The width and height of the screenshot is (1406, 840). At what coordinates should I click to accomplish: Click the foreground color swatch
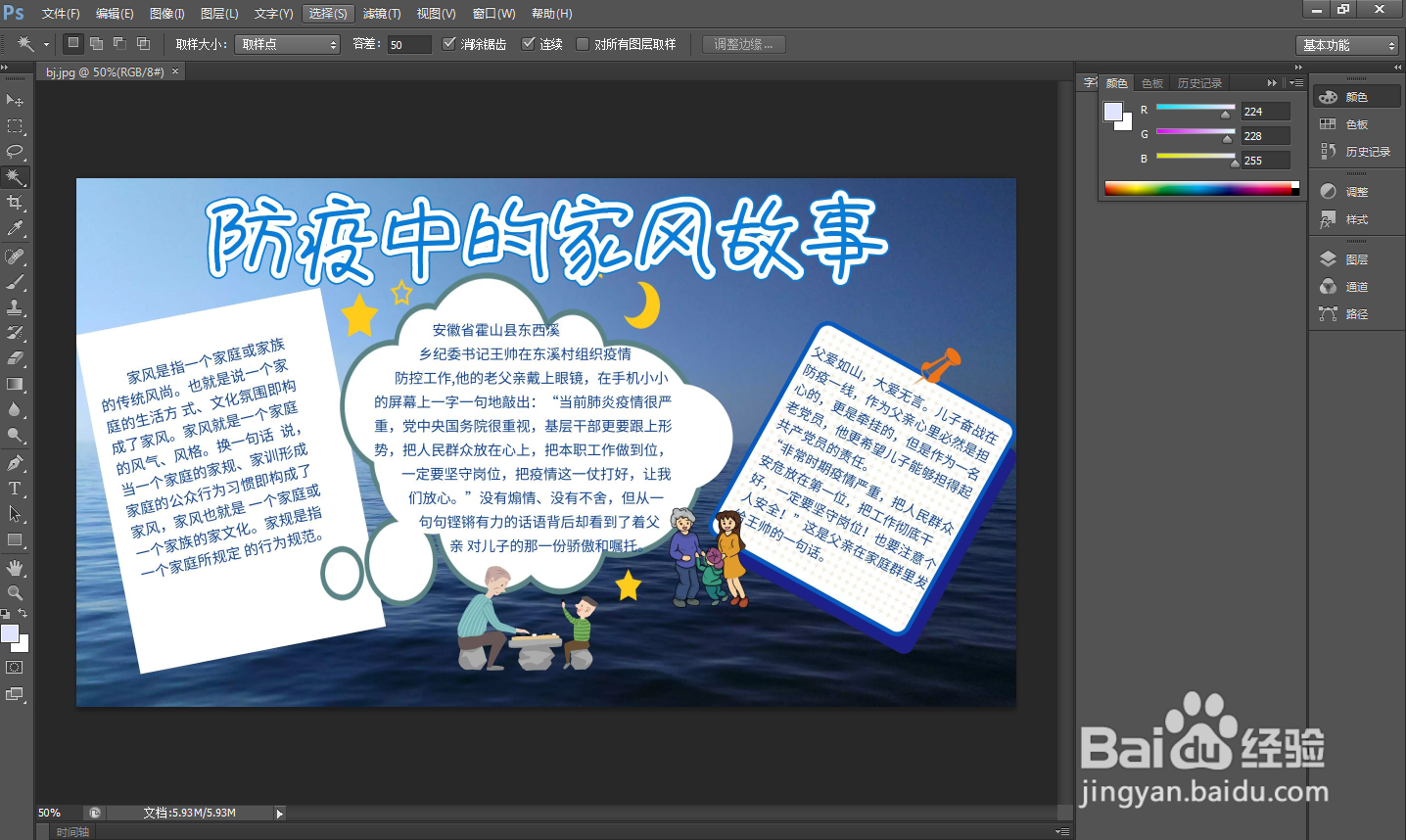[10, 634]
